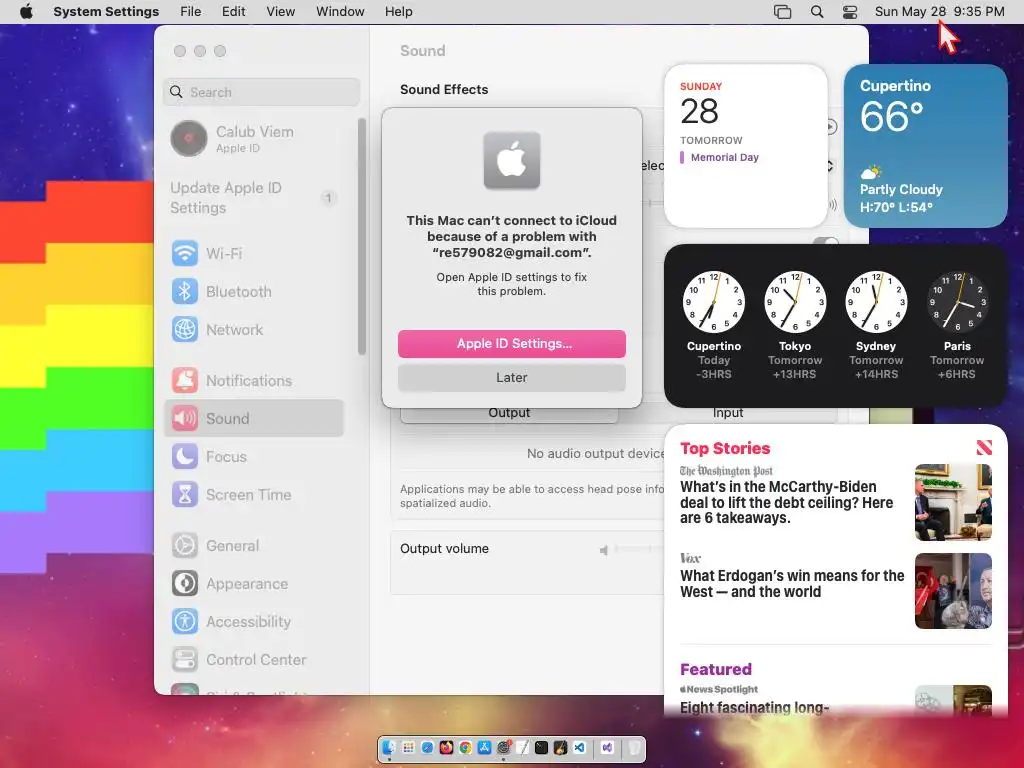Switch to the Output tab
The height and width of the screenshot is (768, 1024).
coord(509,413)
